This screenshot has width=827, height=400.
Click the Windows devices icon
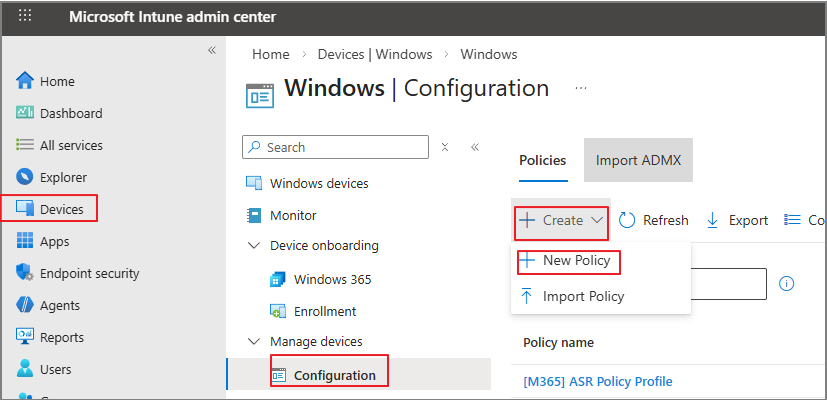pos(255,184)
